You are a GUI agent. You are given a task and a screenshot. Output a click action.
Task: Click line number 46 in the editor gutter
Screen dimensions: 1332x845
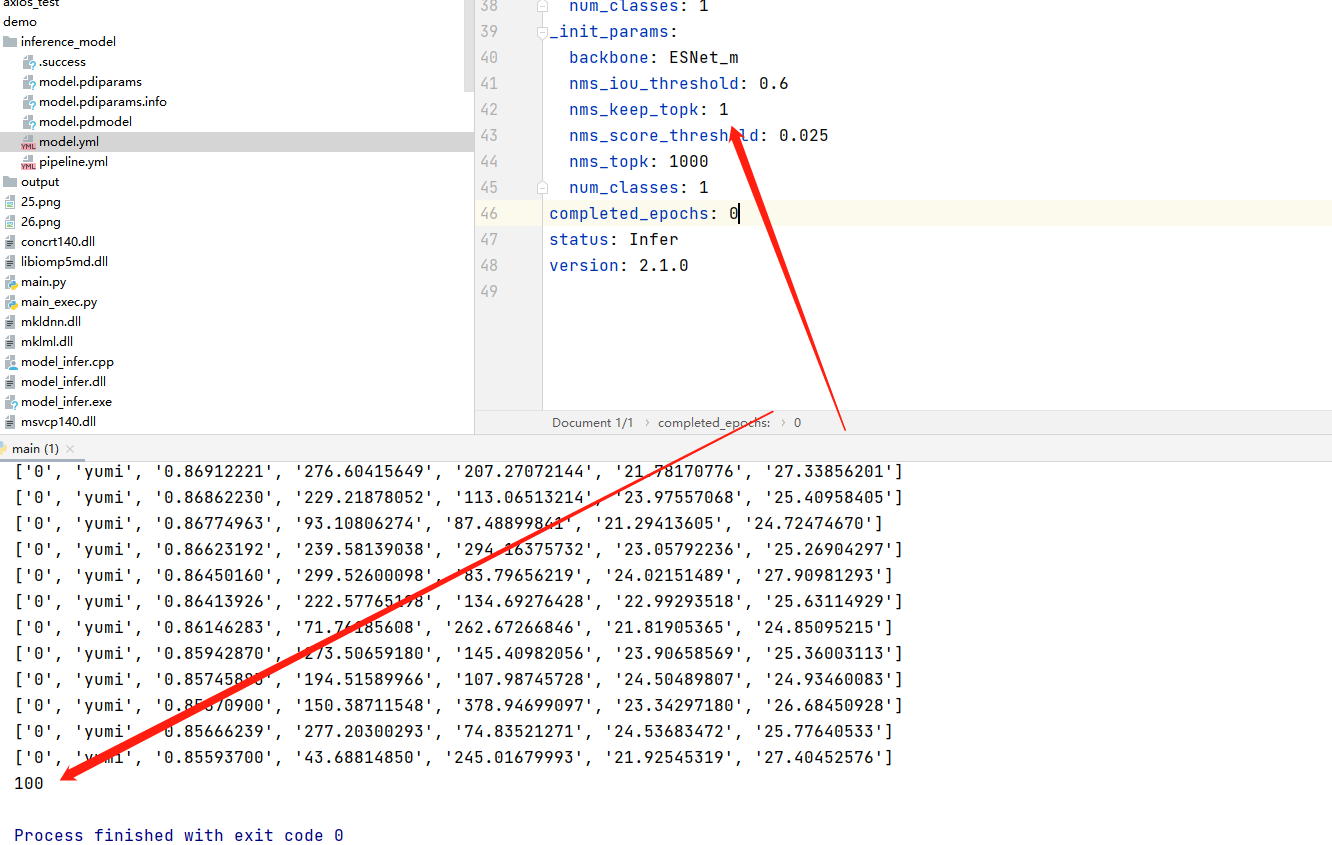tap(490, 213)
